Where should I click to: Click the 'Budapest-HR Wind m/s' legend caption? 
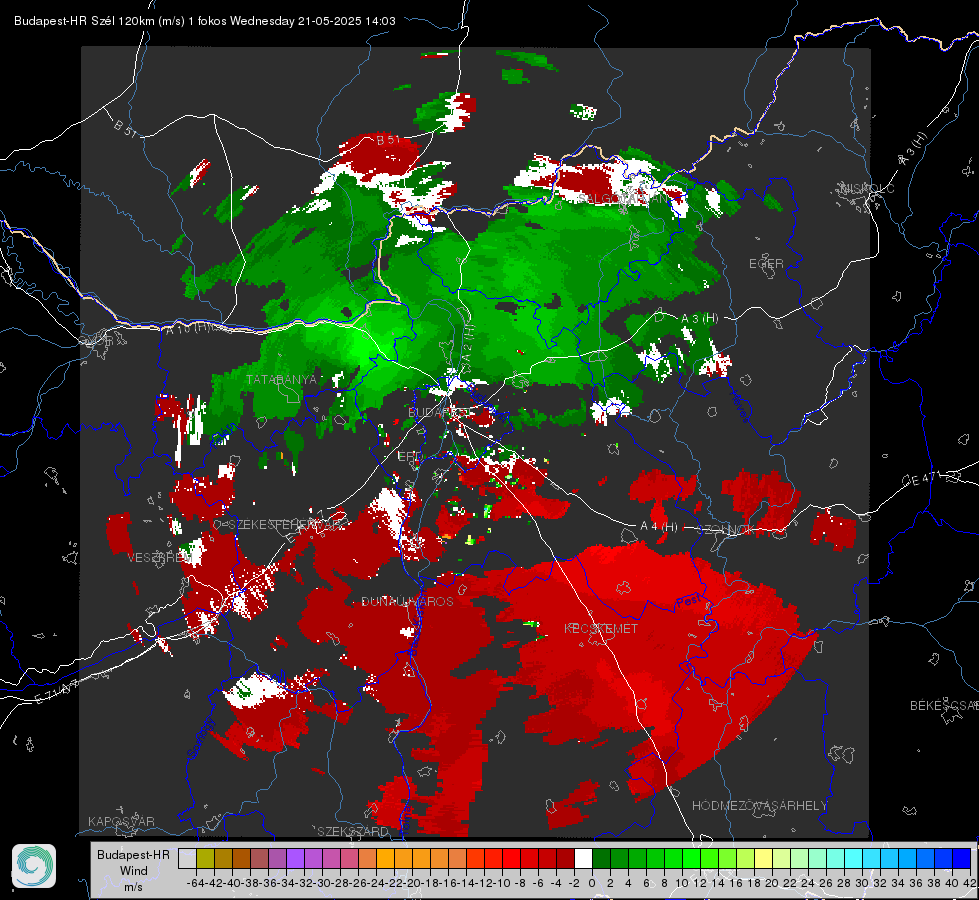pos(134,870)
